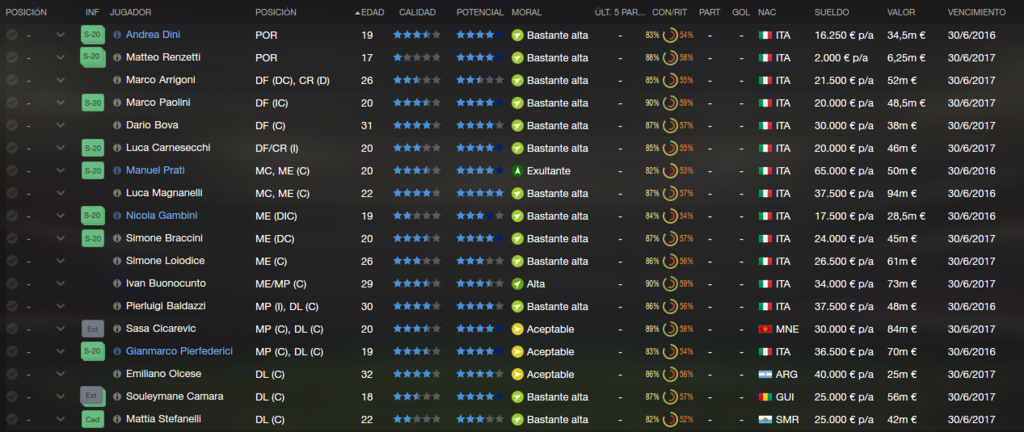Click Luca Magnanelli's 94m € value
This screenshot has height=432, width=1024.
(902, 193)
